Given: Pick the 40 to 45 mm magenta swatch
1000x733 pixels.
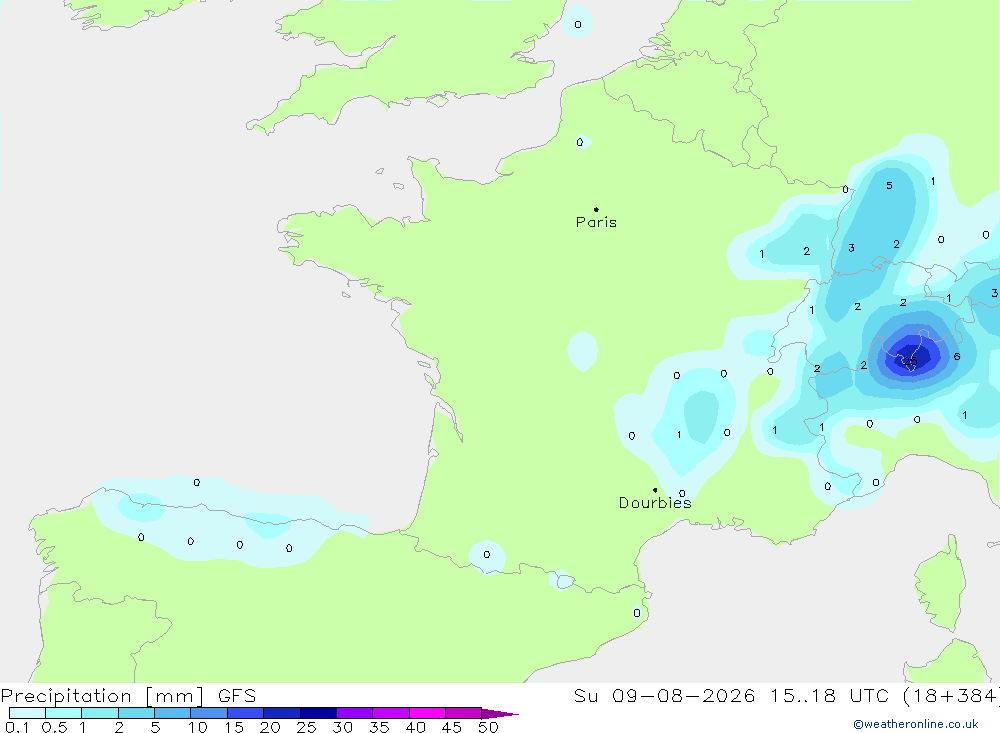Looking at the screenshot, I should (427, 713).
